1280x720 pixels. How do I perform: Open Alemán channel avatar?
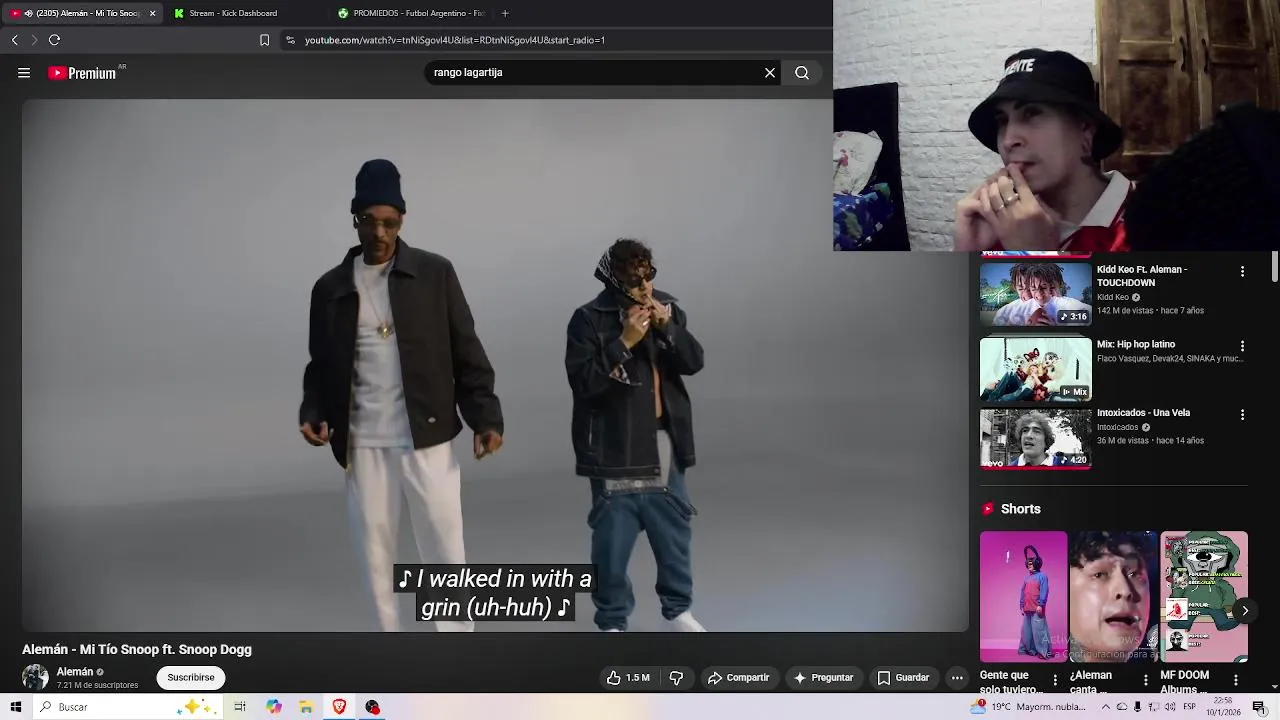tap(35, 677)
